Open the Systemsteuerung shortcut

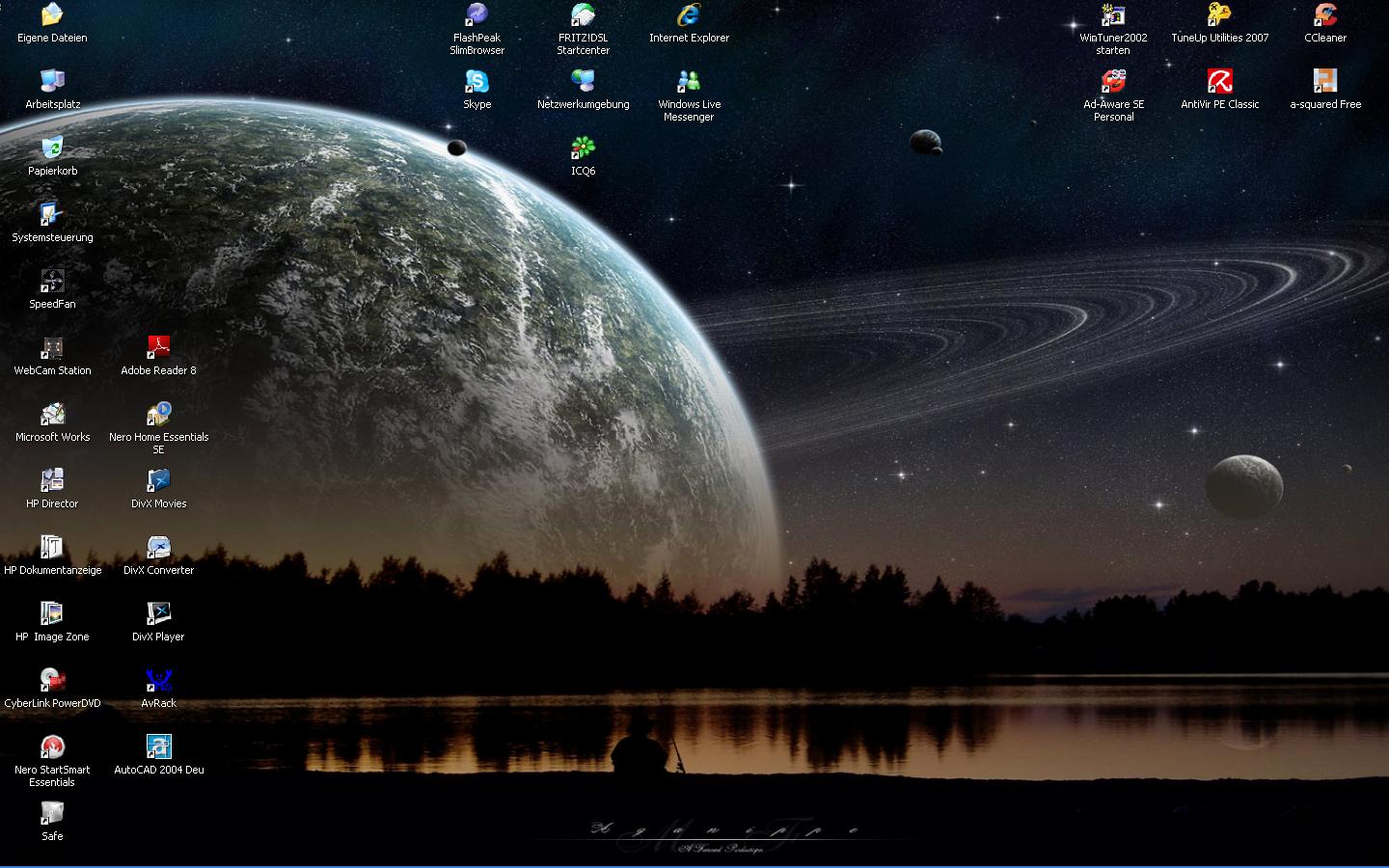52,214
